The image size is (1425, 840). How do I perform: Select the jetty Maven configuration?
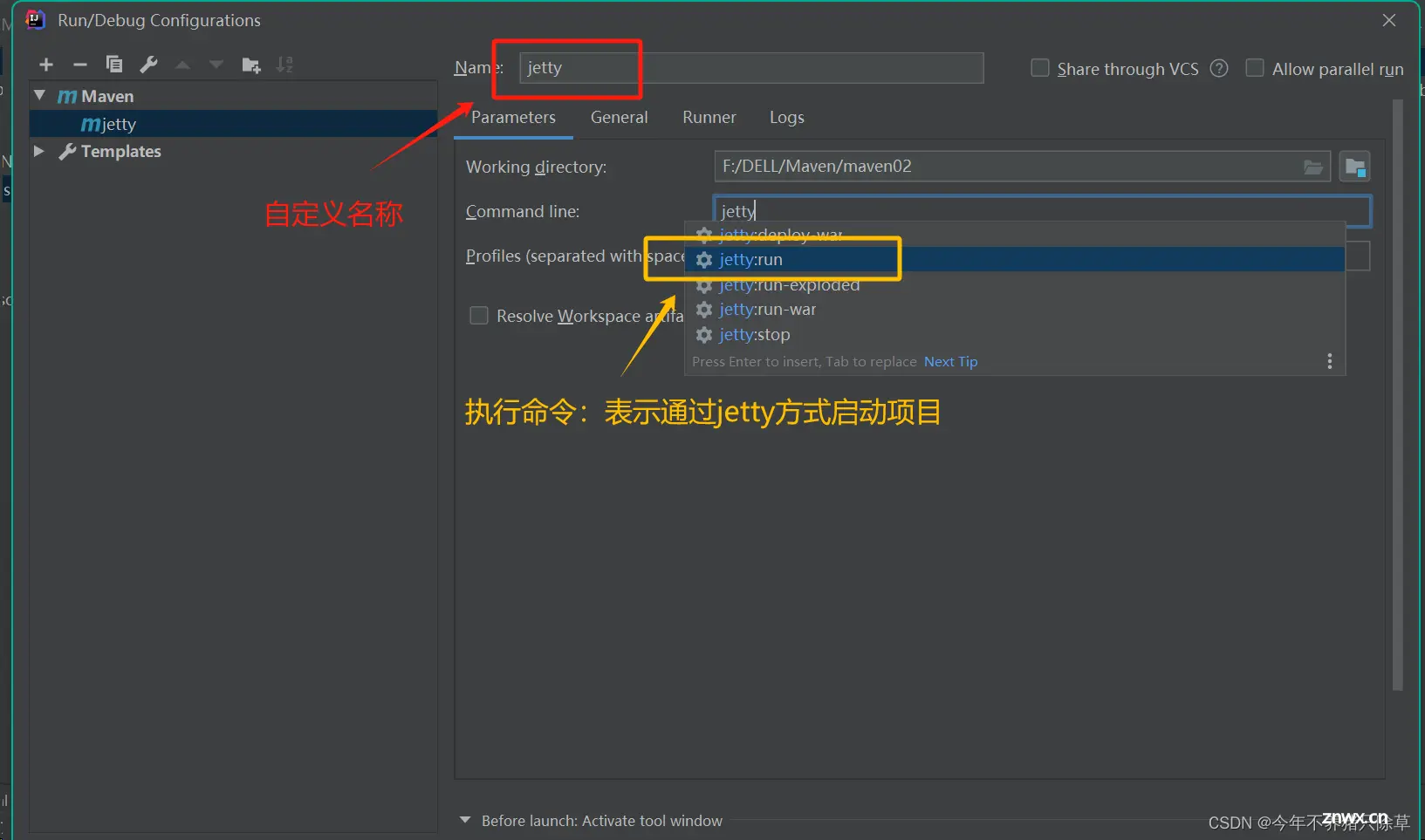pyautogui.click(x=233, y=124)
